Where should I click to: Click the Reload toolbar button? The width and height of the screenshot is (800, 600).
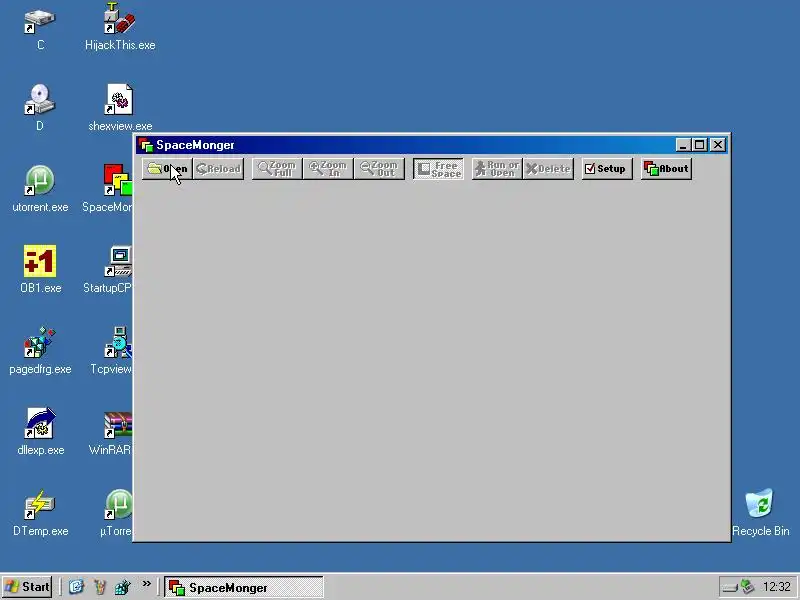[x=218, y=169]
